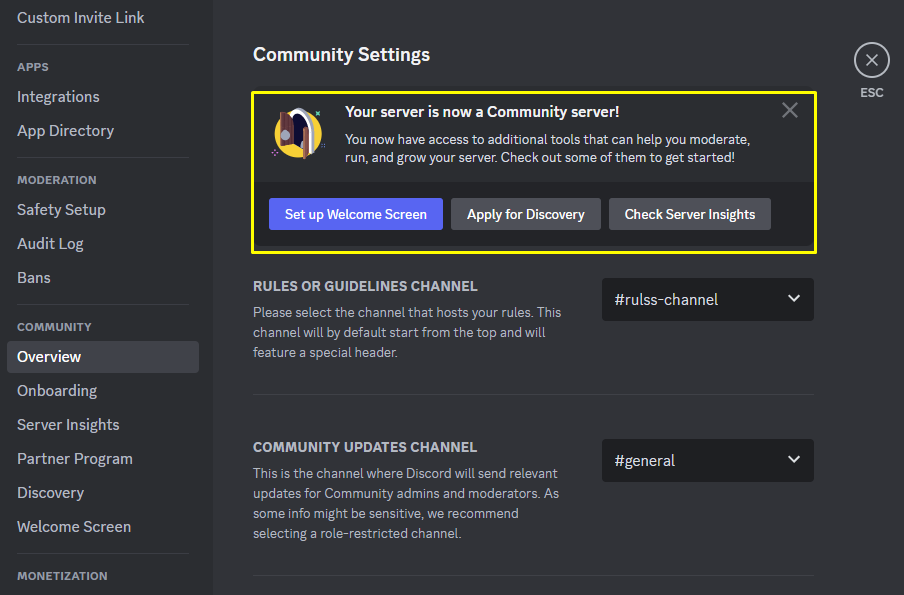The height and width of the screenshot is (595, 904).
Task: Click the Moderation section header
Action: pos(56,180)
